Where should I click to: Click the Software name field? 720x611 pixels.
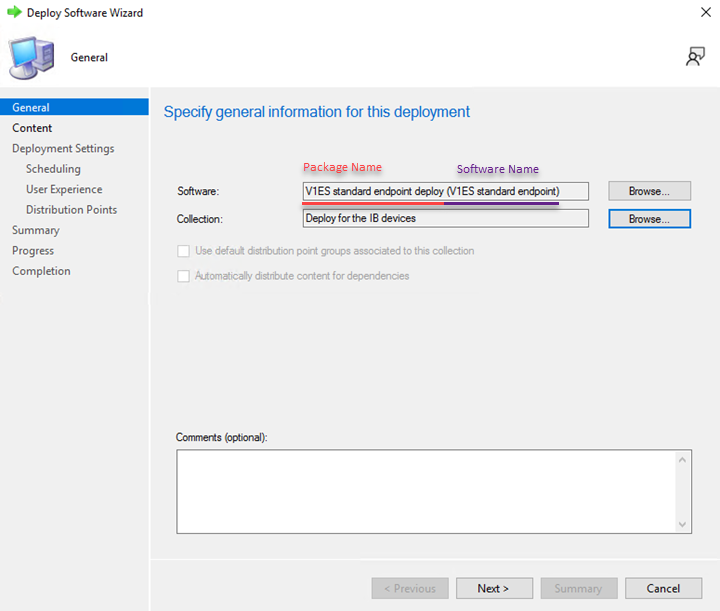click(x=446, y=191)
